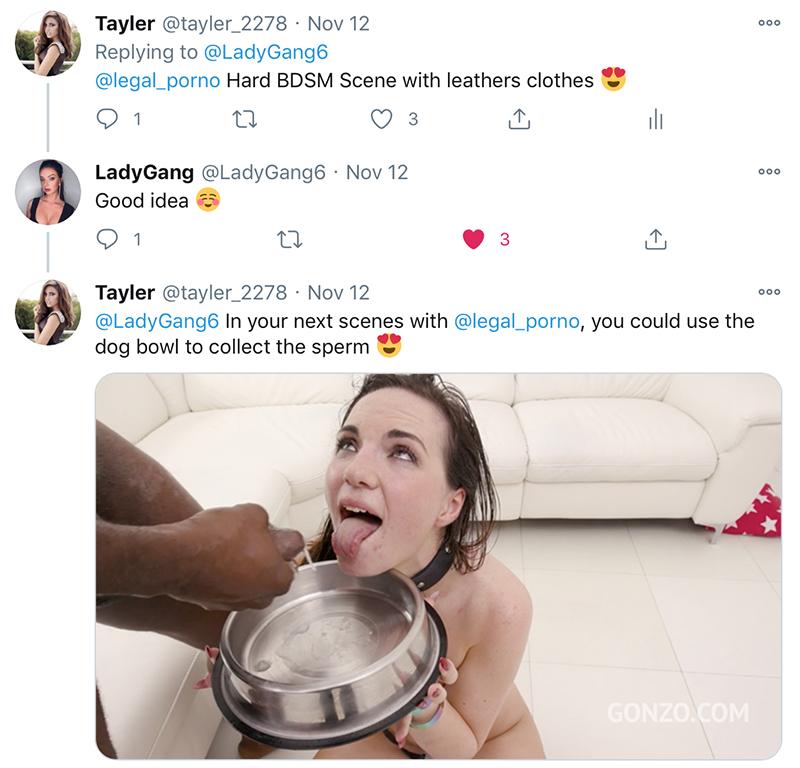The height and width of the screenshot is (768, 800).
Task: Reply to Tayler's first tweet
Action: tap(108, 120)
